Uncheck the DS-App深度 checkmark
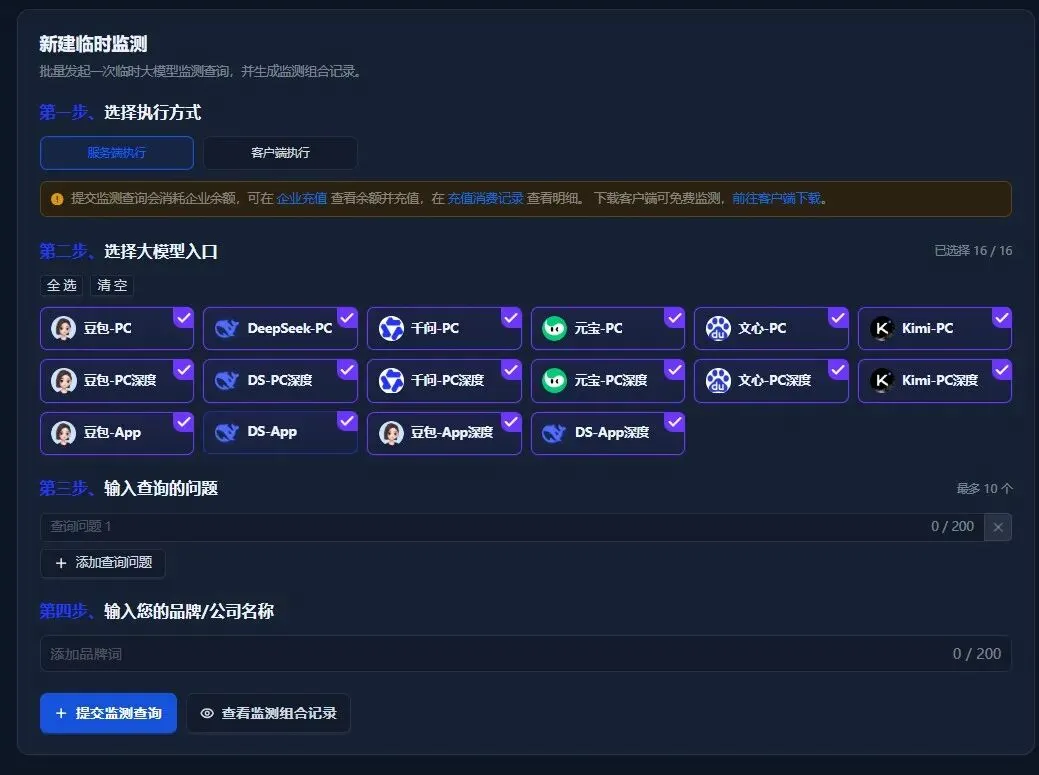 coord(675,422)
